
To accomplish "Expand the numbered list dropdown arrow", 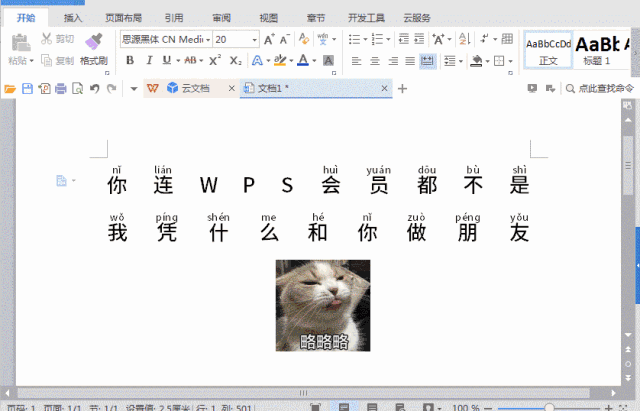I will [388, 39].
